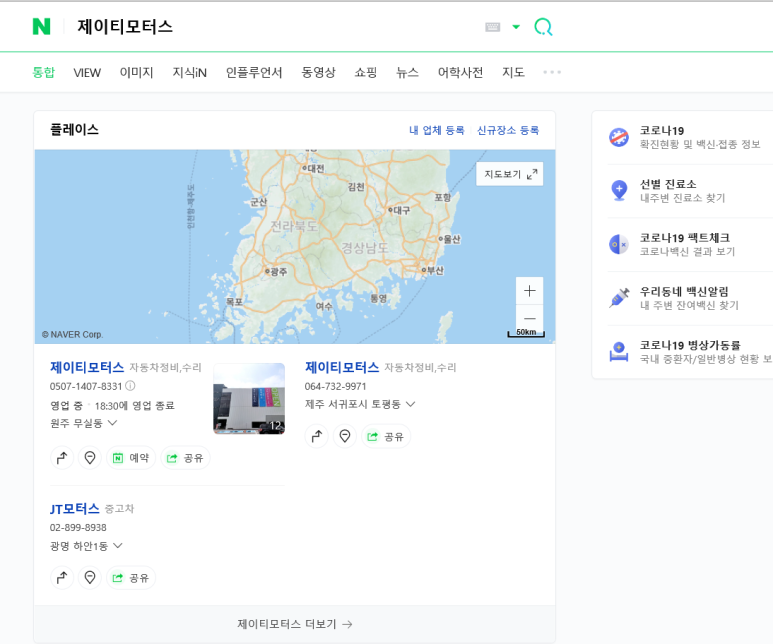
Task: Open 코로나19 팩트체크 link
Action: click(x=687, y=245)
